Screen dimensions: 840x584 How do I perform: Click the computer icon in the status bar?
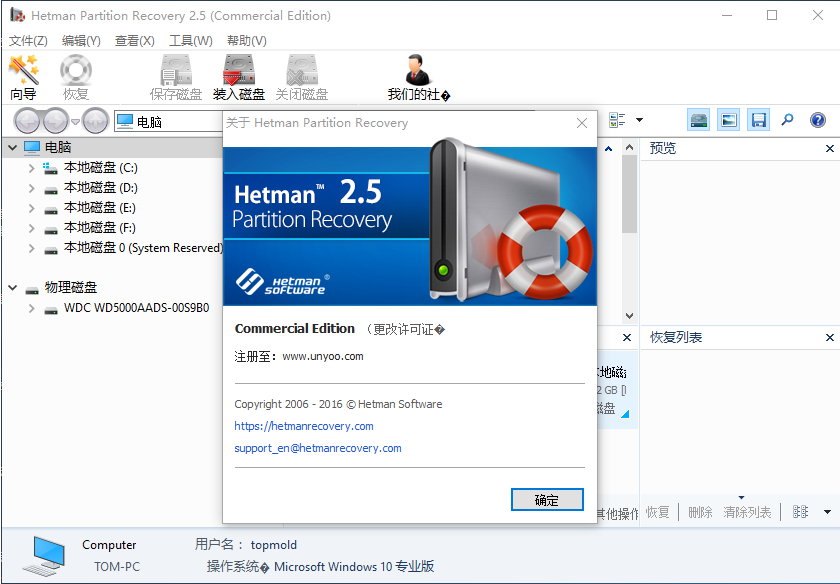[x=44, y=556]
